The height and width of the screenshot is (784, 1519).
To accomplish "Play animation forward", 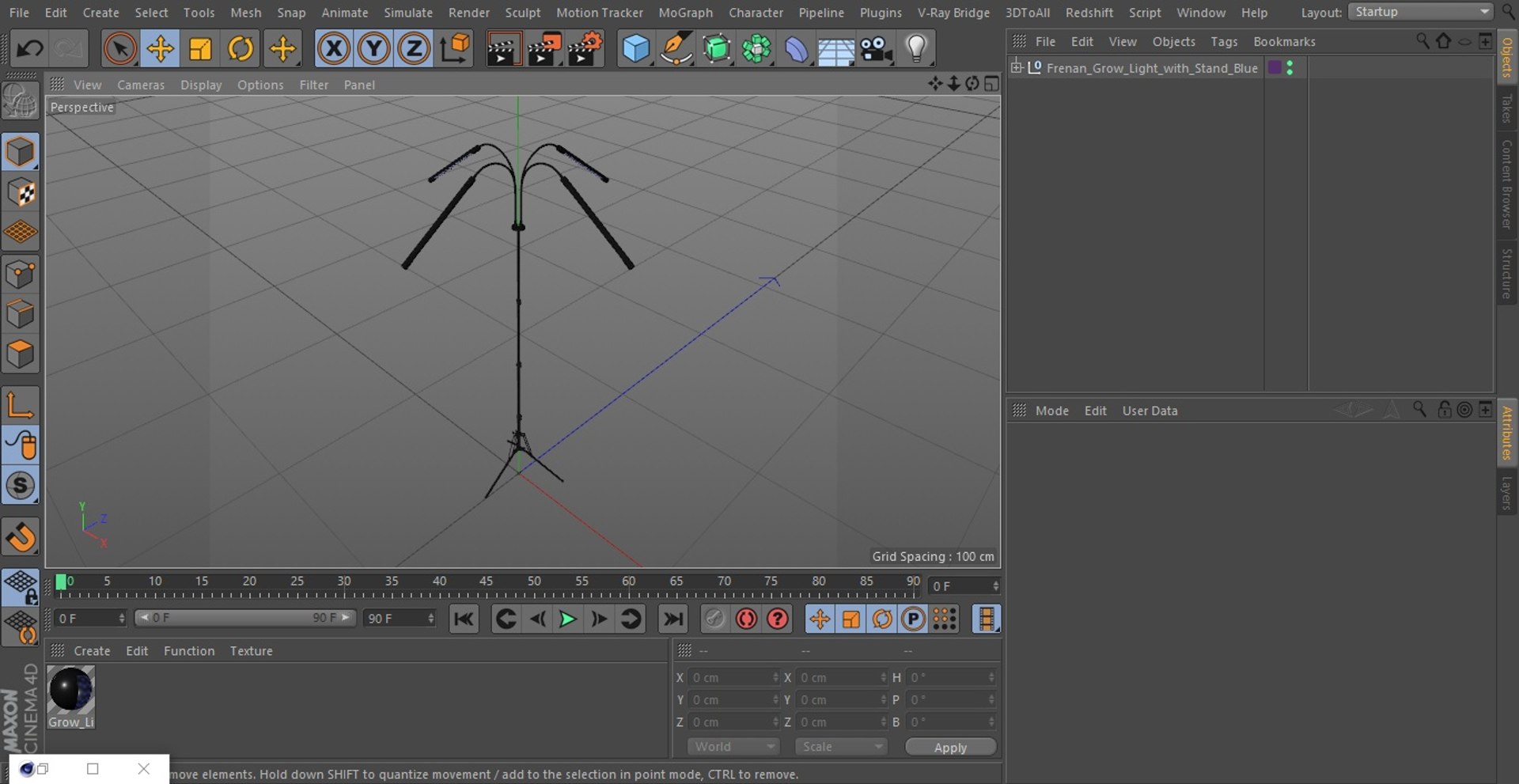I will pyautogui.click(x=567, y=619).
